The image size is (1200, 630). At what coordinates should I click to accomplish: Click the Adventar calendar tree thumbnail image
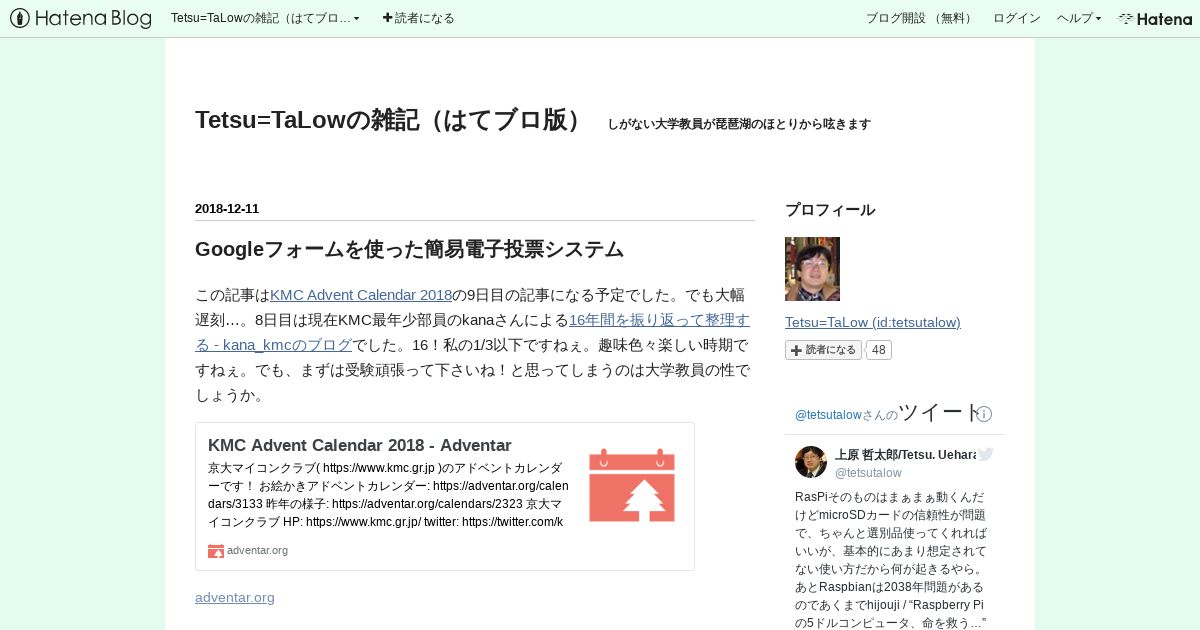click(632, 485)
